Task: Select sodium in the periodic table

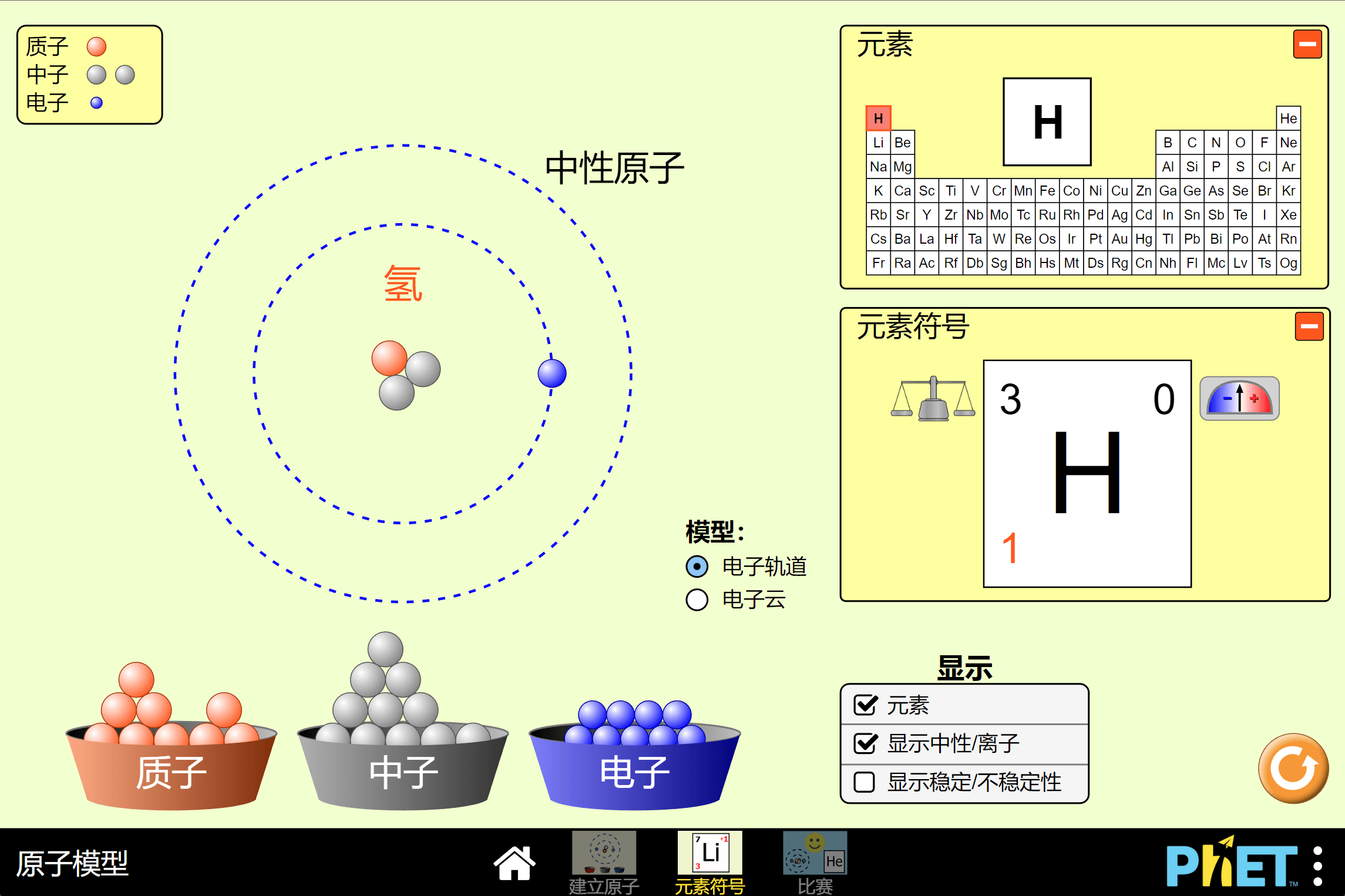Action: [x=878, y=166]
